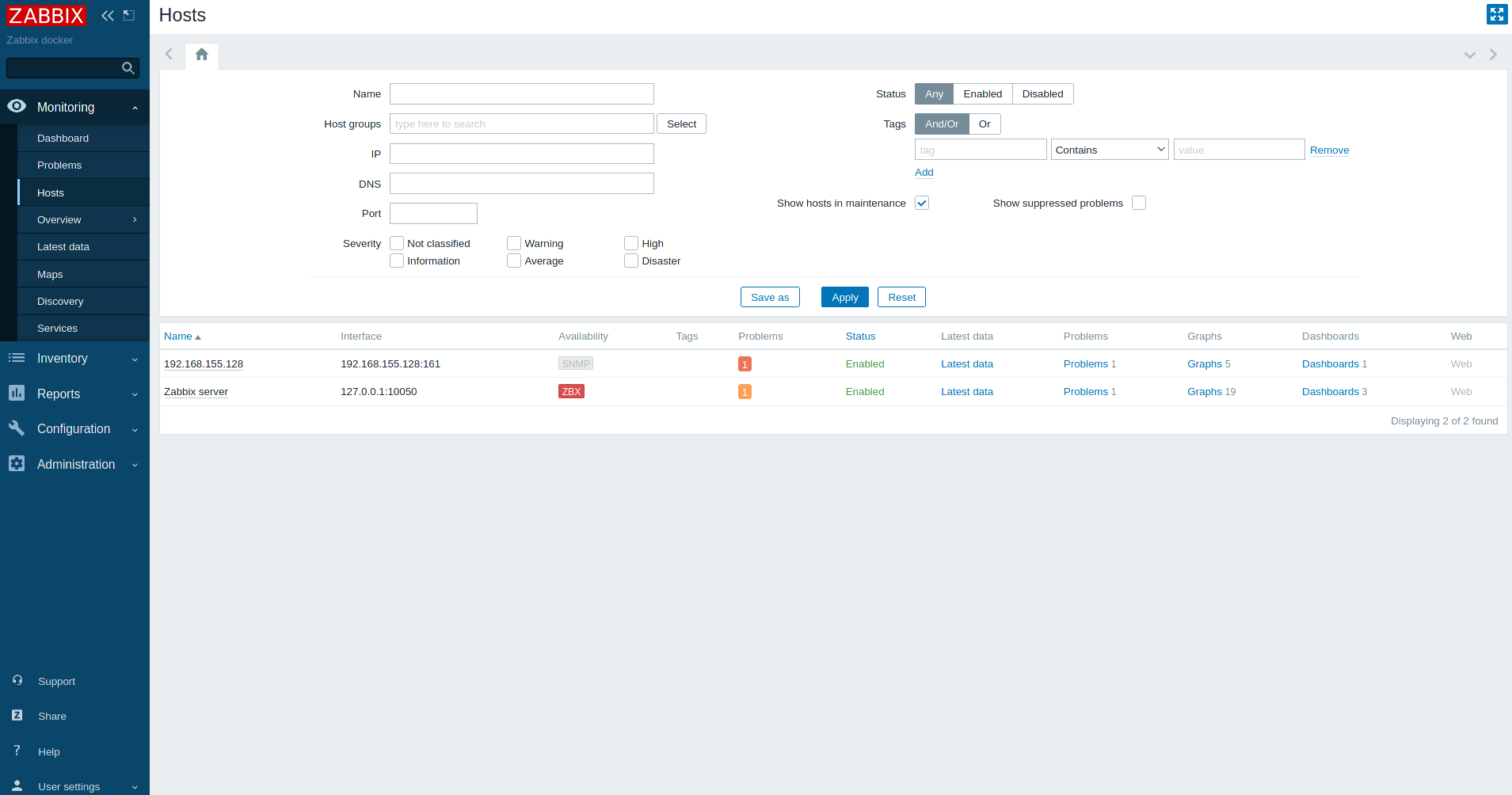Screen dimensions: 1512x795
Task: Open Graphs link for Zabbix server
Action: coord(1204,392)
